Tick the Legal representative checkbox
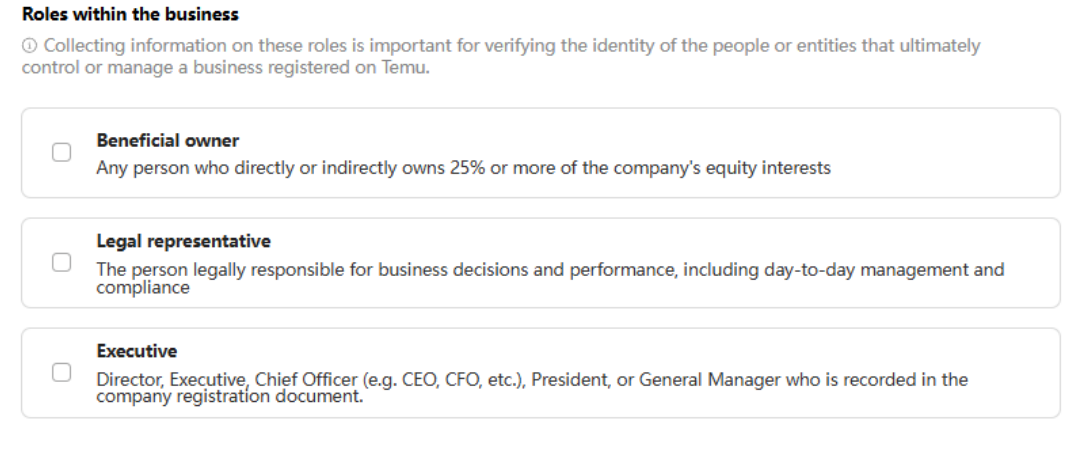 pos(62,262)
